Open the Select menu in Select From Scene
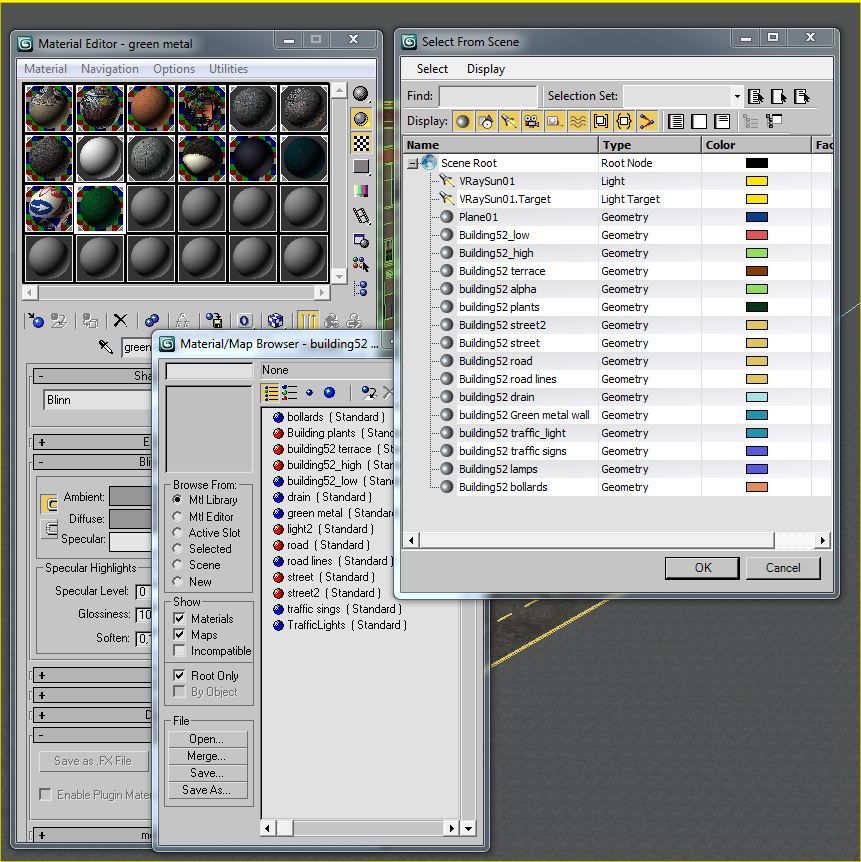The image size is (861, 862). coord(432,69)
